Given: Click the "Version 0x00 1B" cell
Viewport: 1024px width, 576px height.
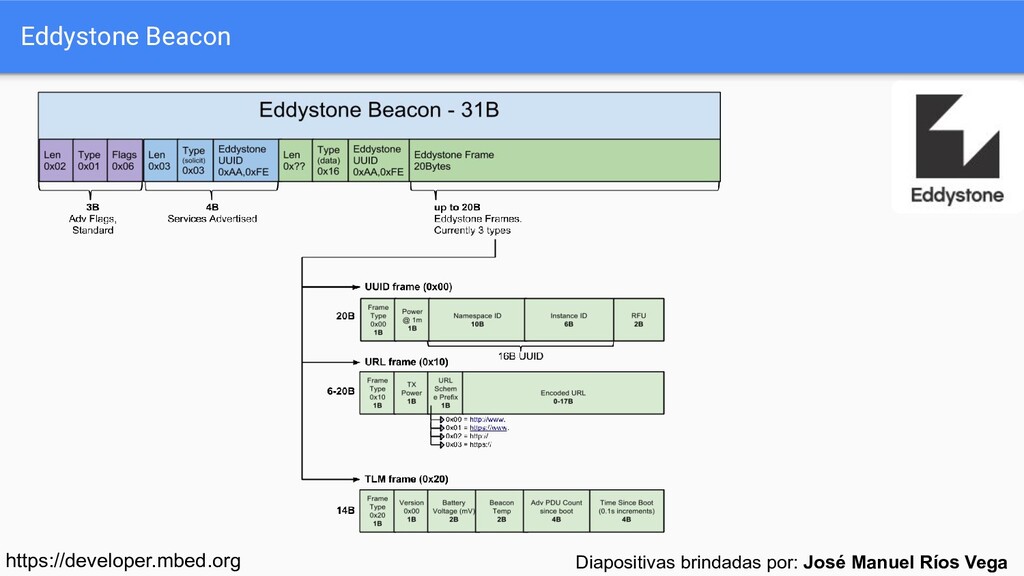Looking at the screenshot, I should click(x=411, y=511).
